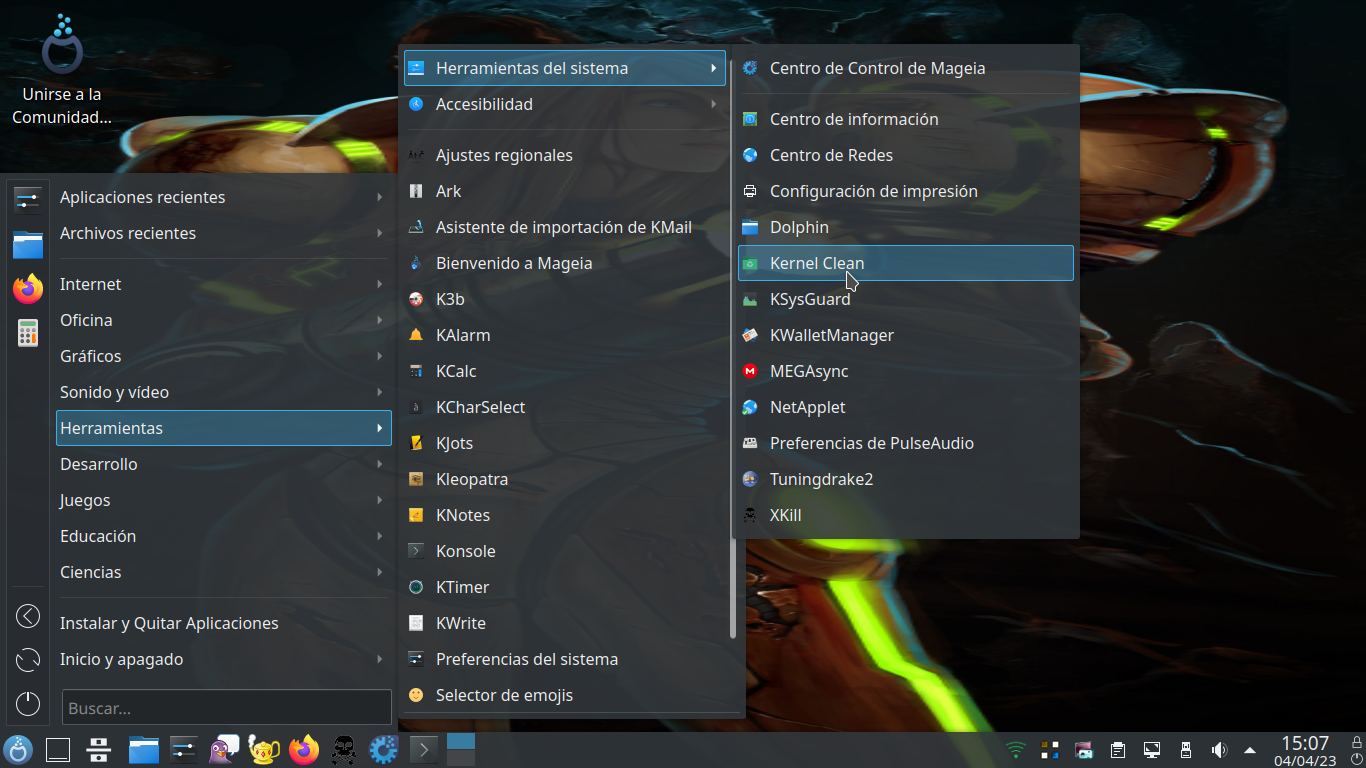This screenshot has height=768, width=1366.
Task: Open KCharSelect entry
Action: [x=565, y=407]
